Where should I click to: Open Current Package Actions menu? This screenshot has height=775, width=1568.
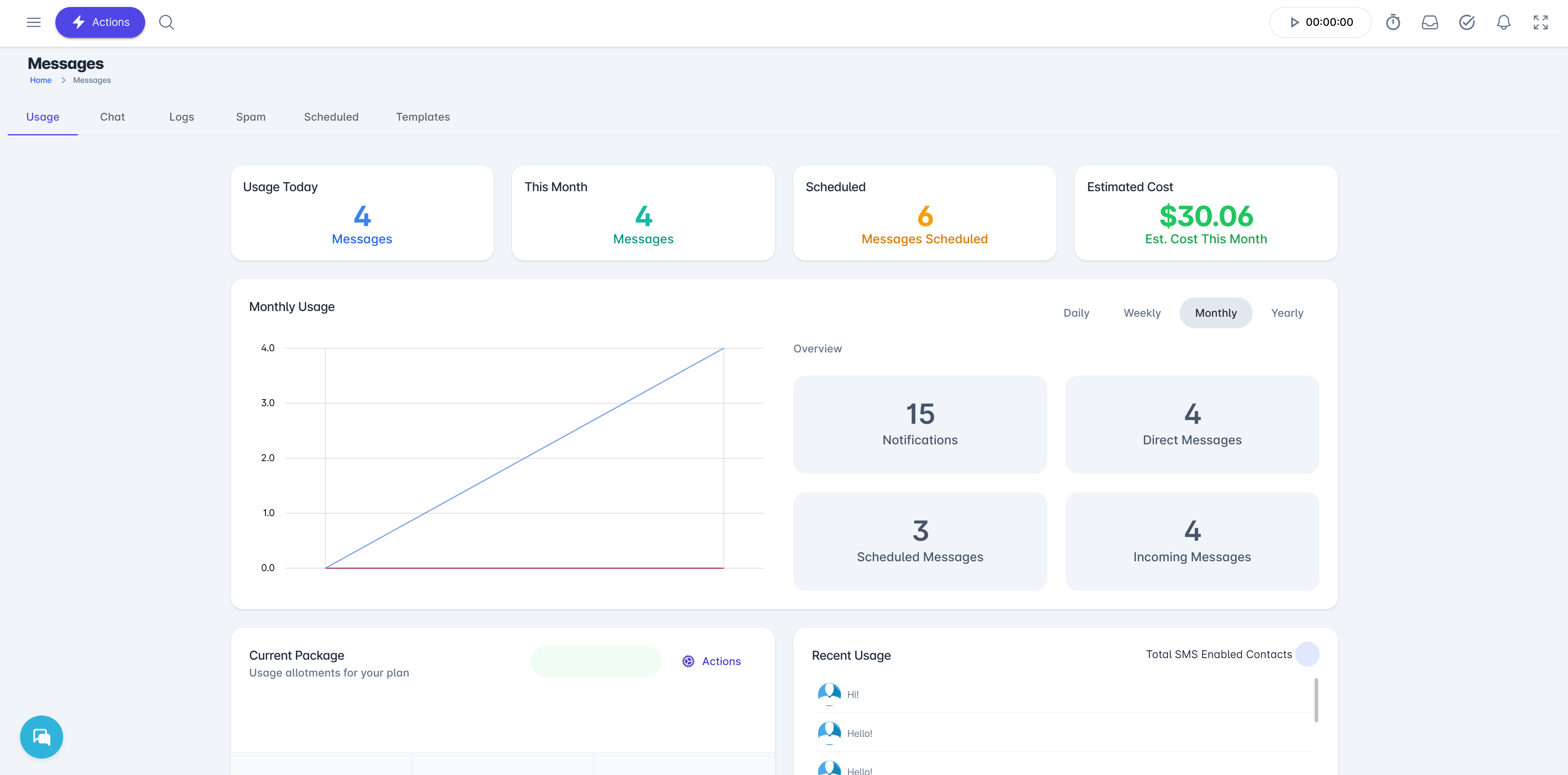(711, 661)
